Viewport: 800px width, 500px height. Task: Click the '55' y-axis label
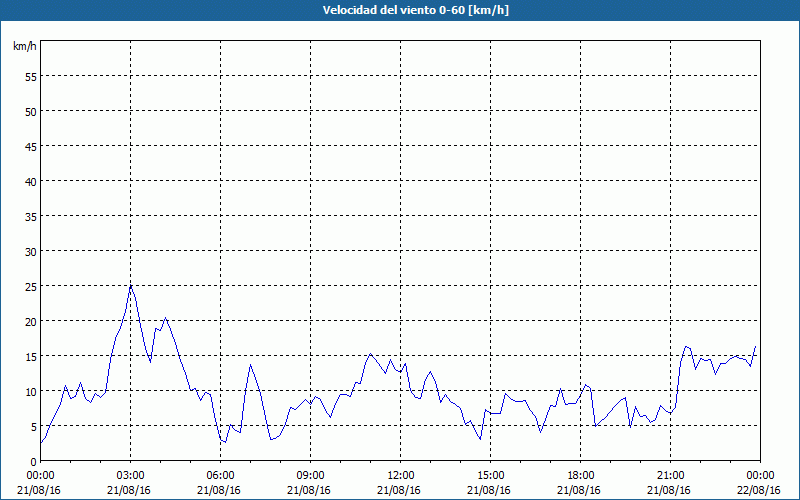31,77
